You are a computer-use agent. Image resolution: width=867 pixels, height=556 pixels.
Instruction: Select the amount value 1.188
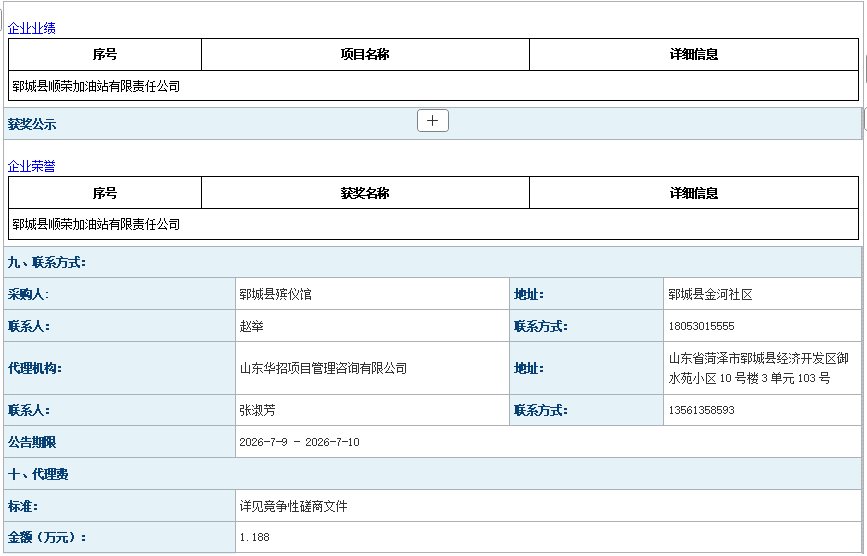click(254, 537)
